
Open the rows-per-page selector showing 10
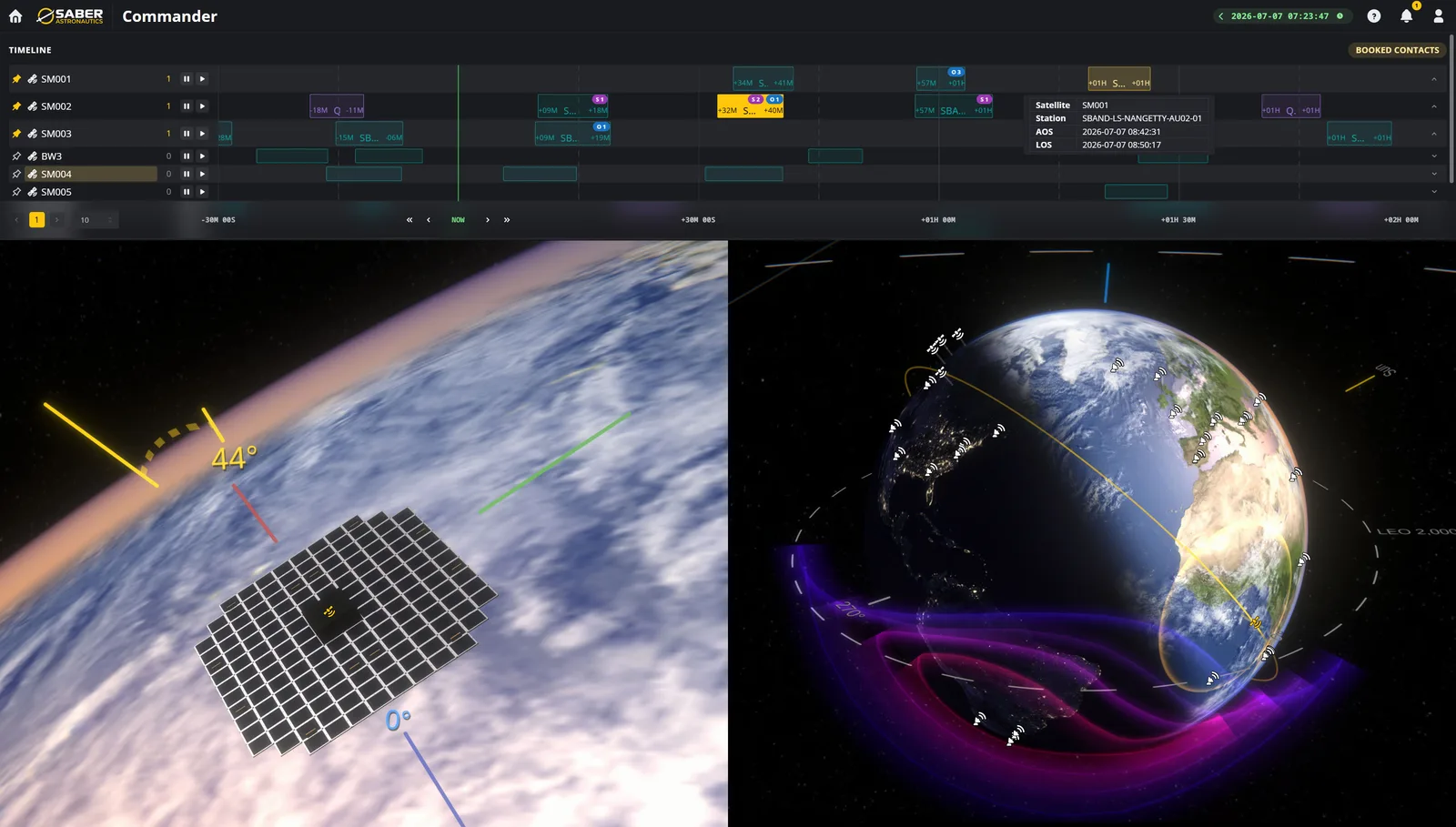click(x=96, y=220)
